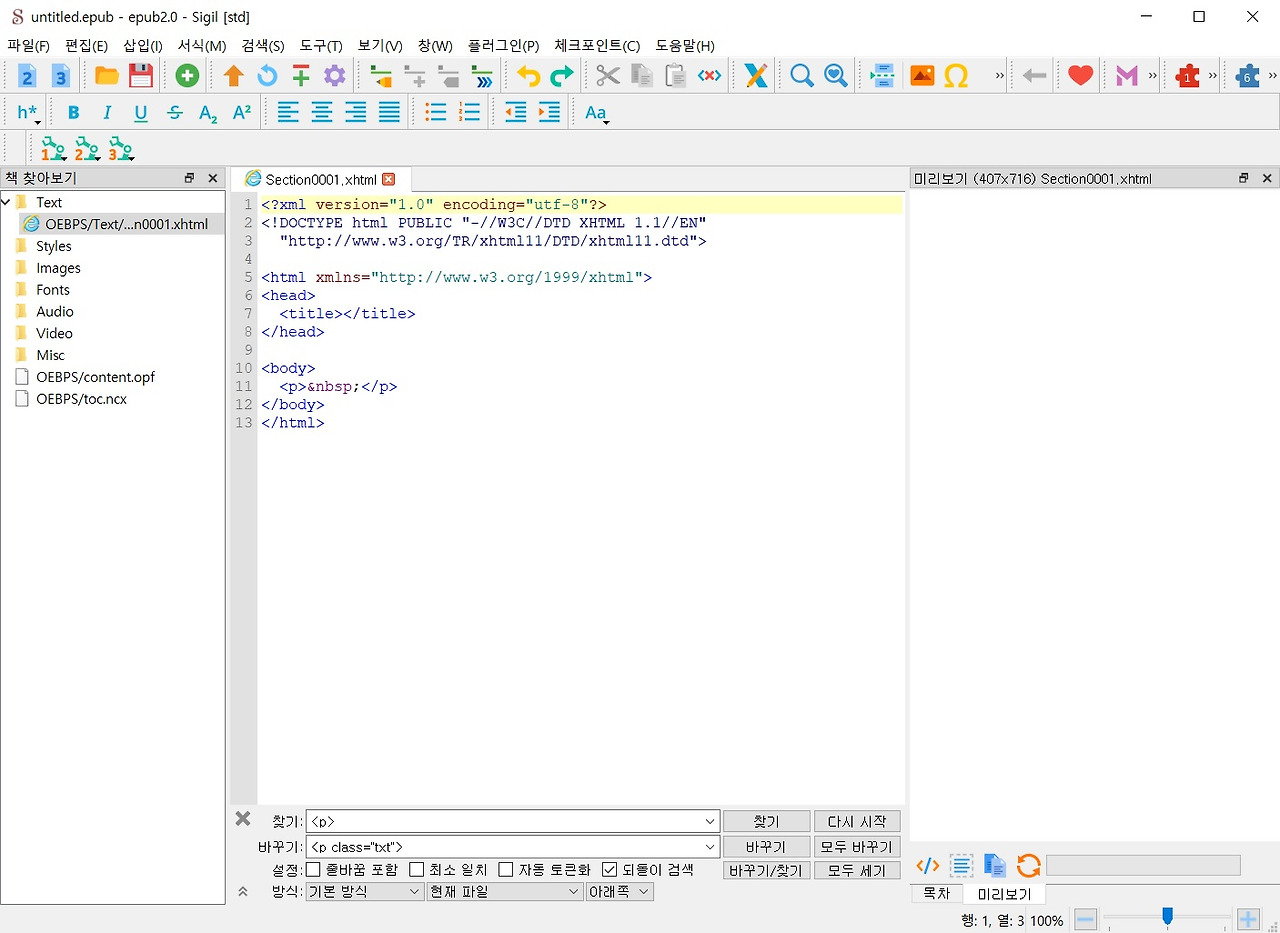Click the green Add new file icon
This screenshot has width=1280, height=933.
pyautogui.click(x=187, y=76)
